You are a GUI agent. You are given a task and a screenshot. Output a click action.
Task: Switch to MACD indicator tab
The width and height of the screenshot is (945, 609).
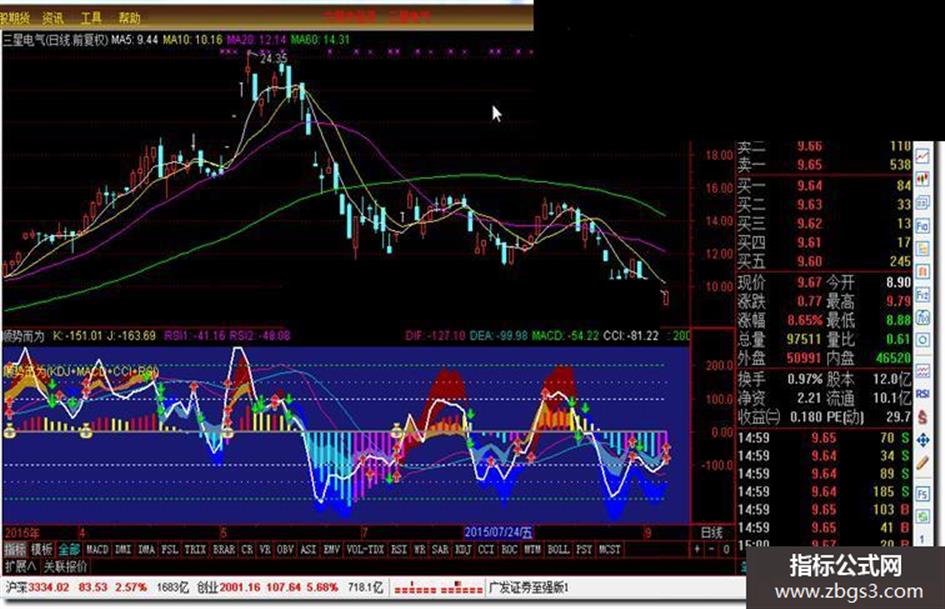[97, 549]
